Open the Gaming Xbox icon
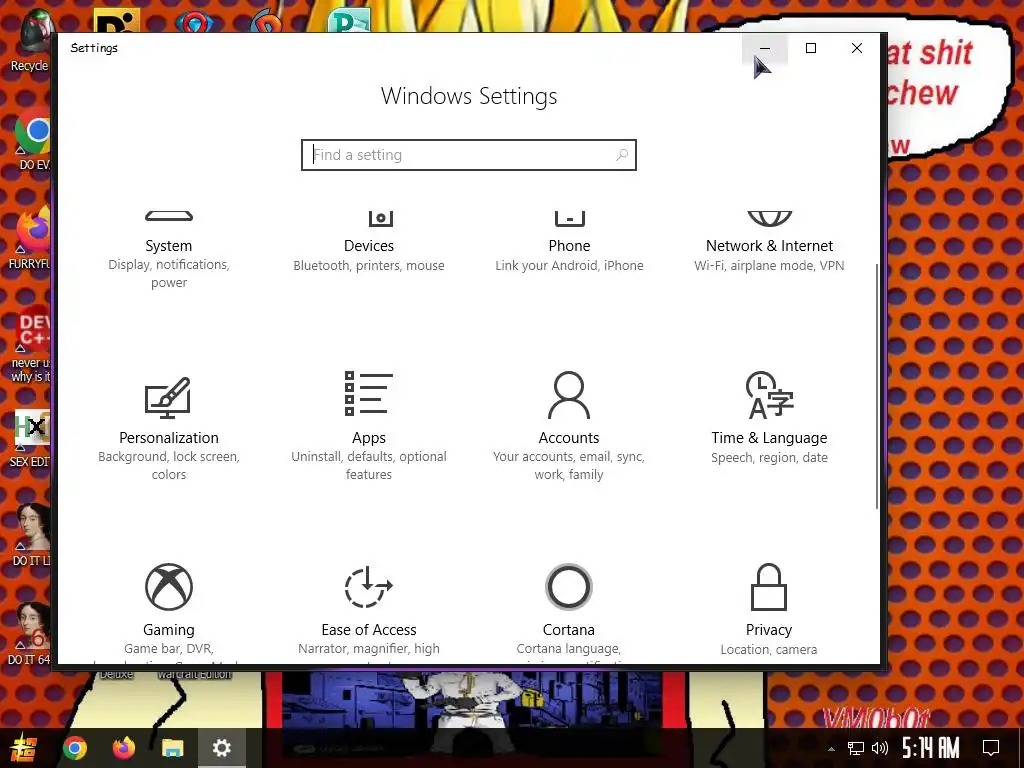Image resolution: width=1024 pixels, height=768 pixels. 168,586
